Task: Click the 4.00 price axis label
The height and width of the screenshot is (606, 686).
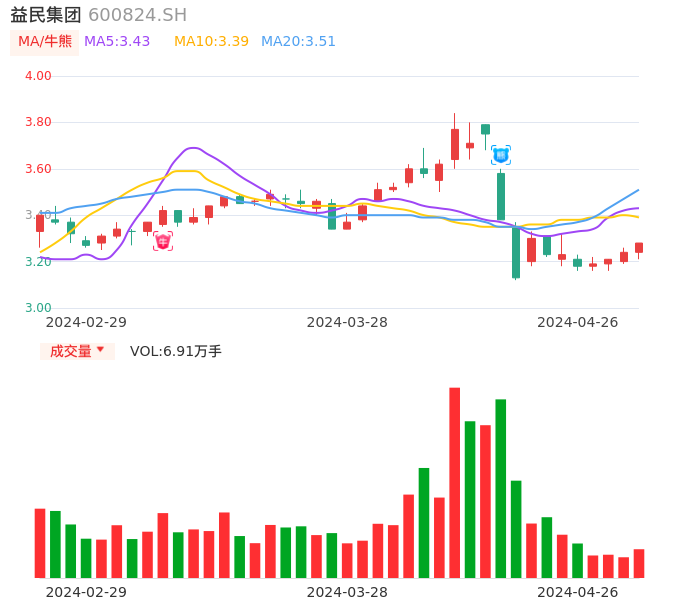Action: point(38,76)
